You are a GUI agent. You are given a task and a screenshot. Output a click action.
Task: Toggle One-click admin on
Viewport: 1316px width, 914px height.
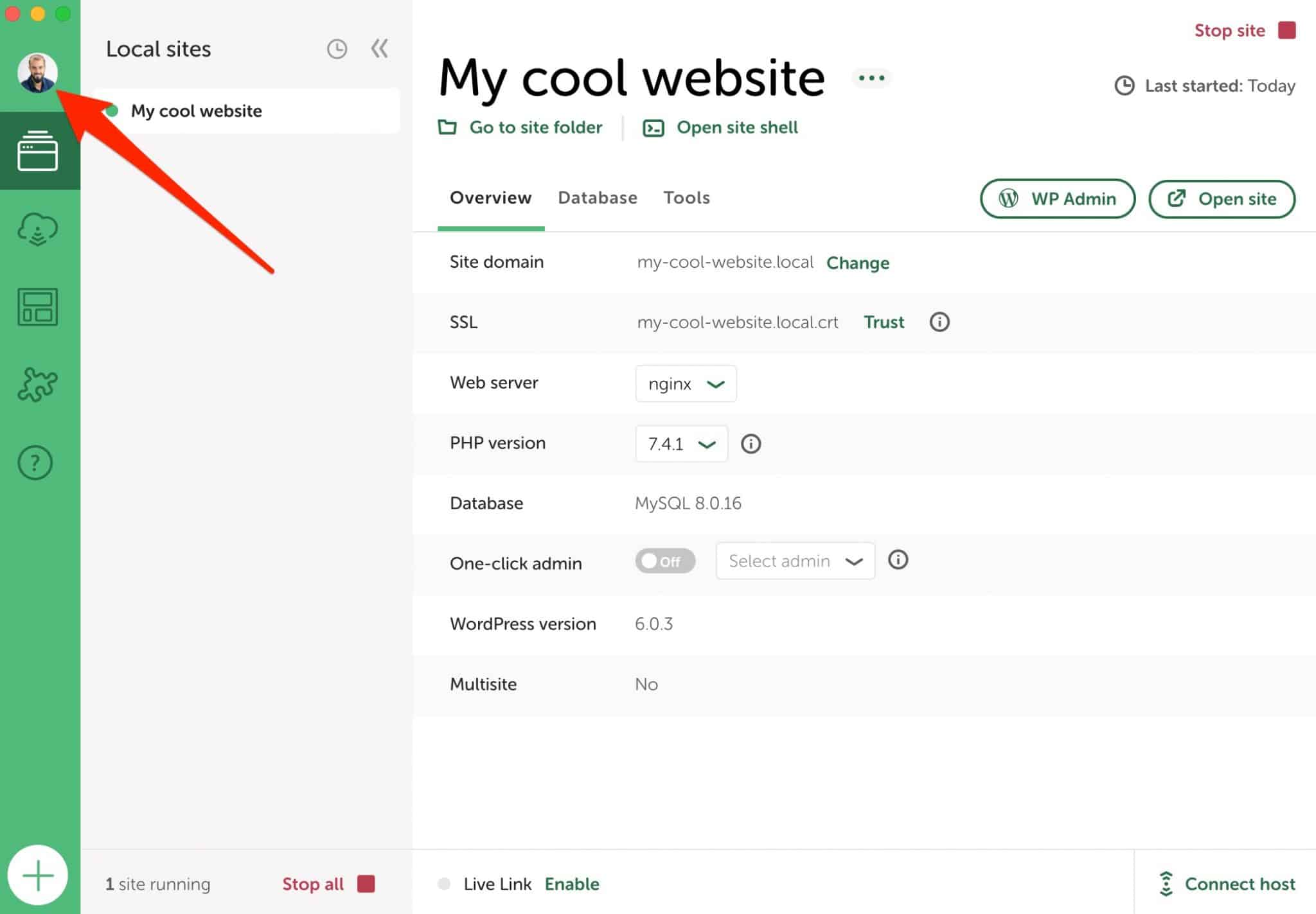point(665,561)
